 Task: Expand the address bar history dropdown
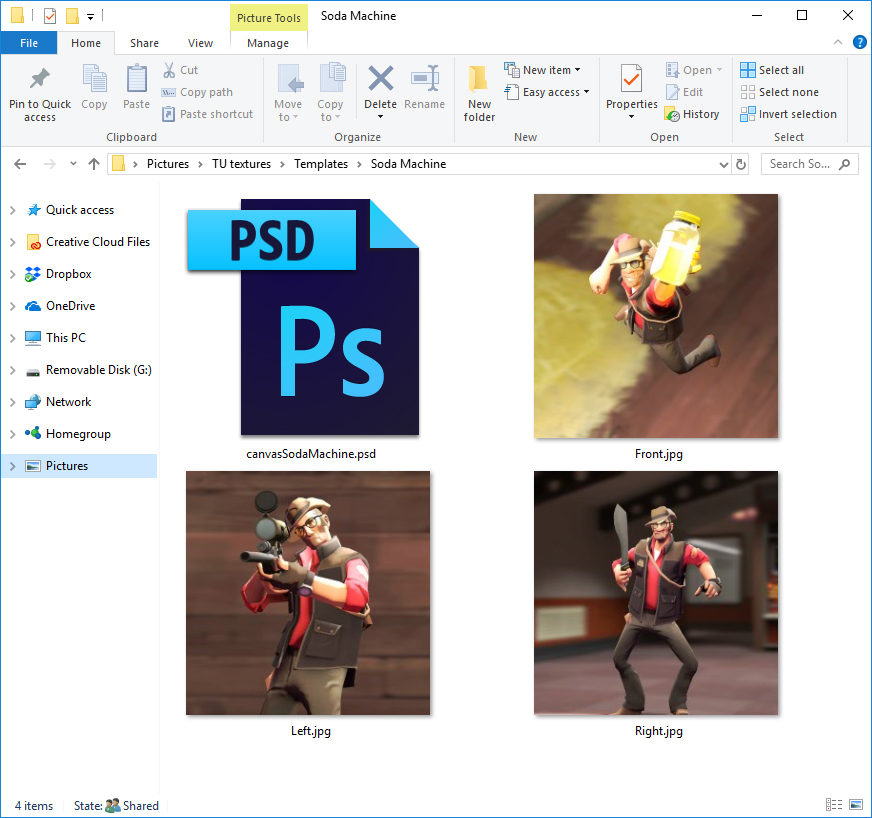coord(724,165)
